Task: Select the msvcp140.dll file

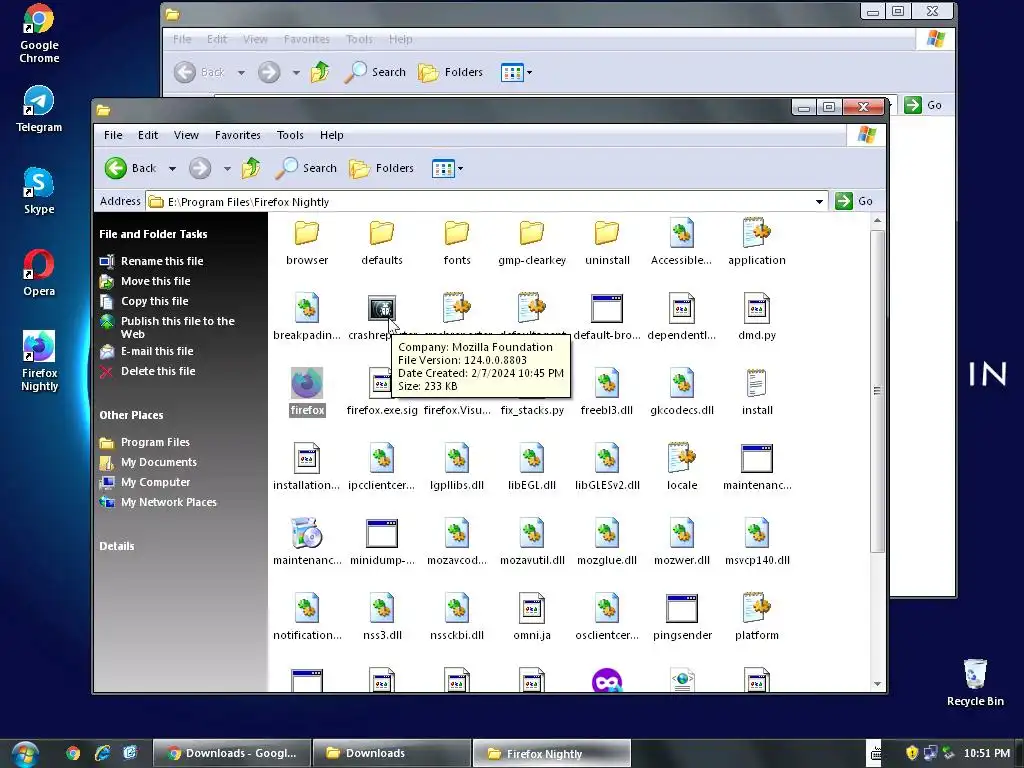Action: pyautogui.click(x=756, y=542)
